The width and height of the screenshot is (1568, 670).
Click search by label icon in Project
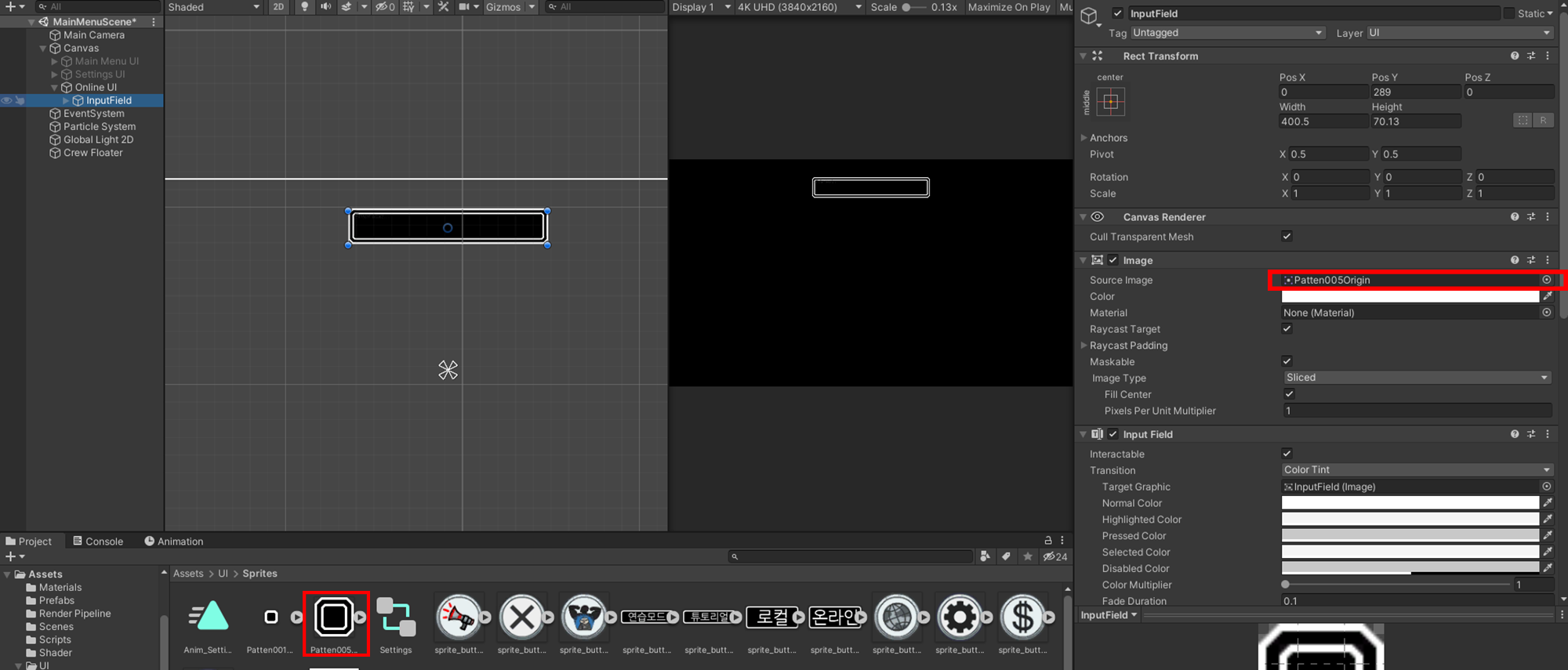coord(1006,556)
